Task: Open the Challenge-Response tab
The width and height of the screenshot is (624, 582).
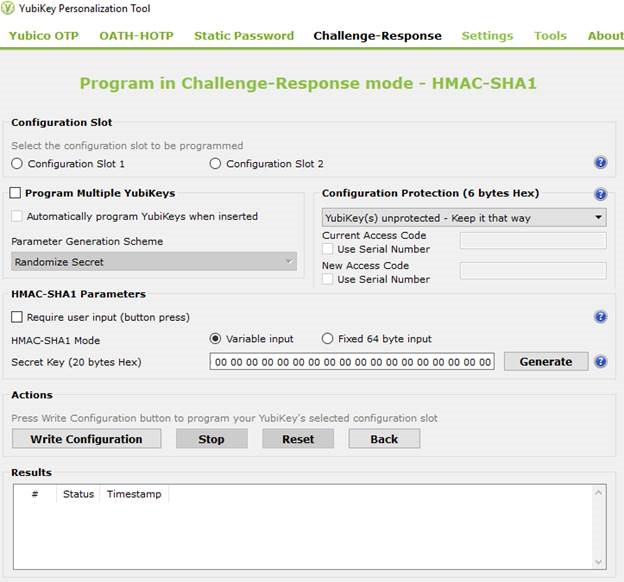Action: (378, 36)
